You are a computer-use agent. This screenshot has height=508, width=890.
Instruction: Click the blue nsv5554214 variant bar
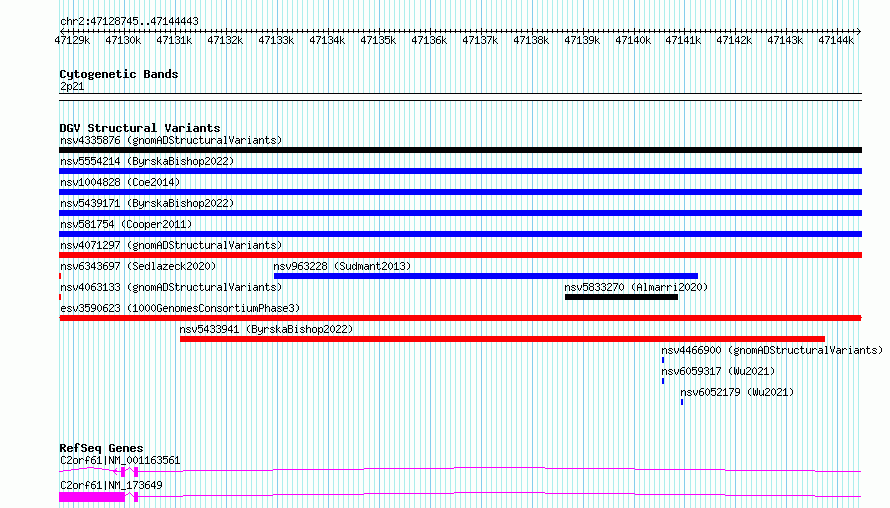point(460,171)
